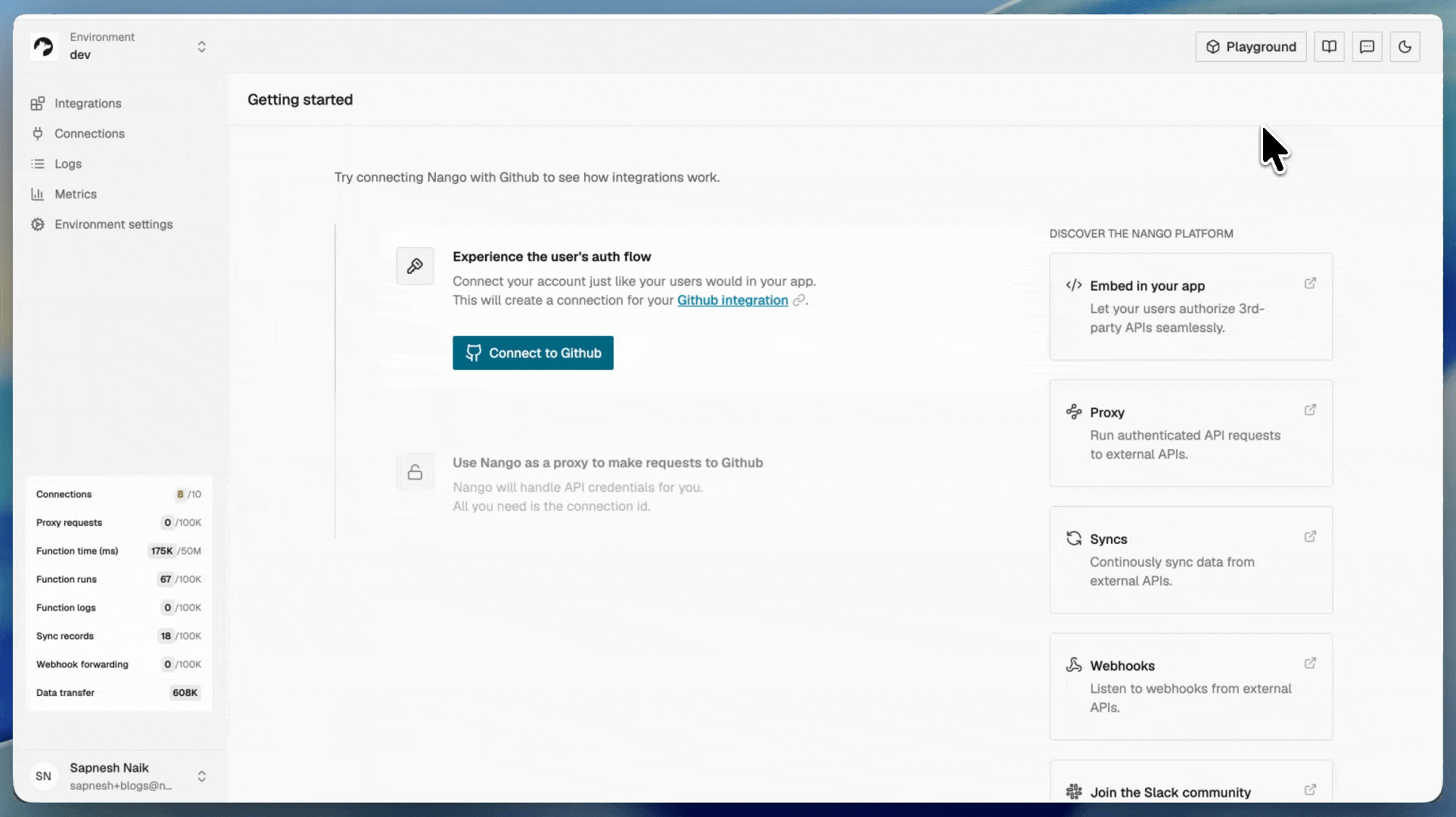Screen dimensions: 1456x817
Task: Click the Embed in your app code icon
Action: point(1074,285)
